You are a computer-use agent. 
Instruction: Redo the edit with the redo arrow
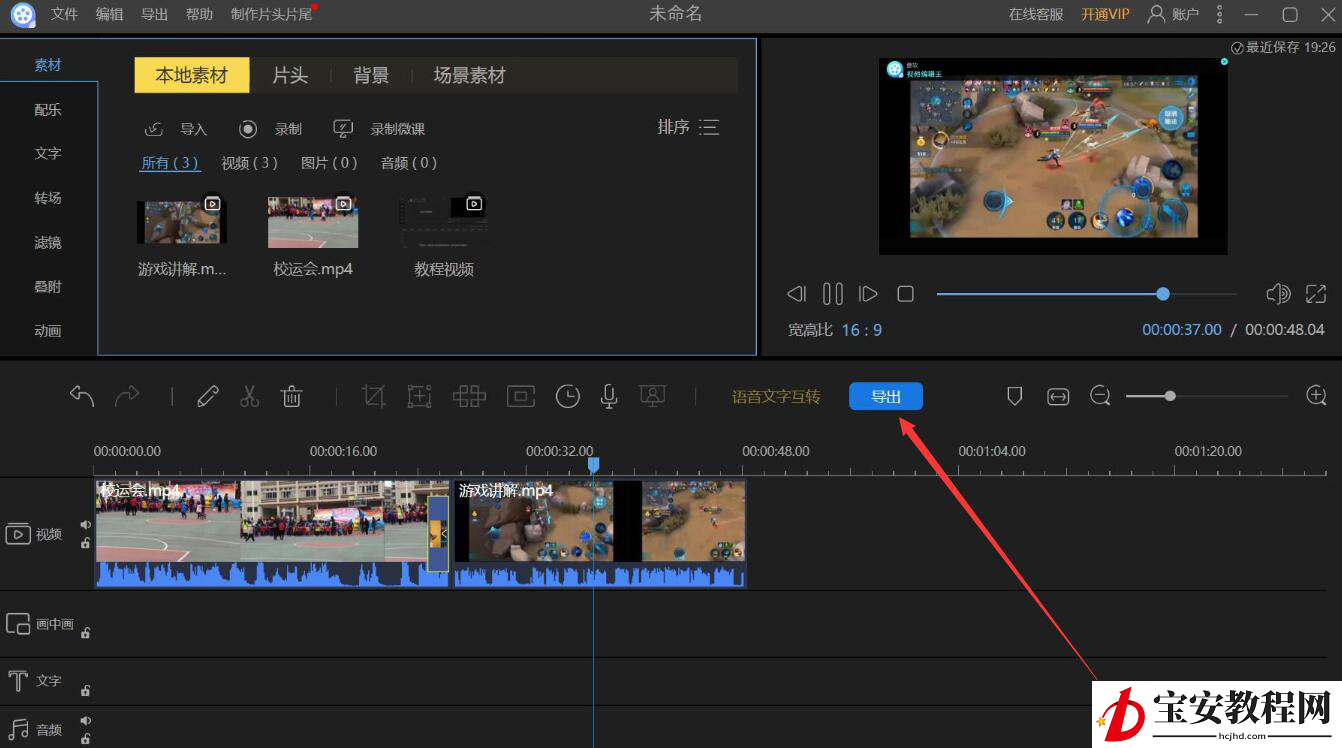click(x=127, y=396)
